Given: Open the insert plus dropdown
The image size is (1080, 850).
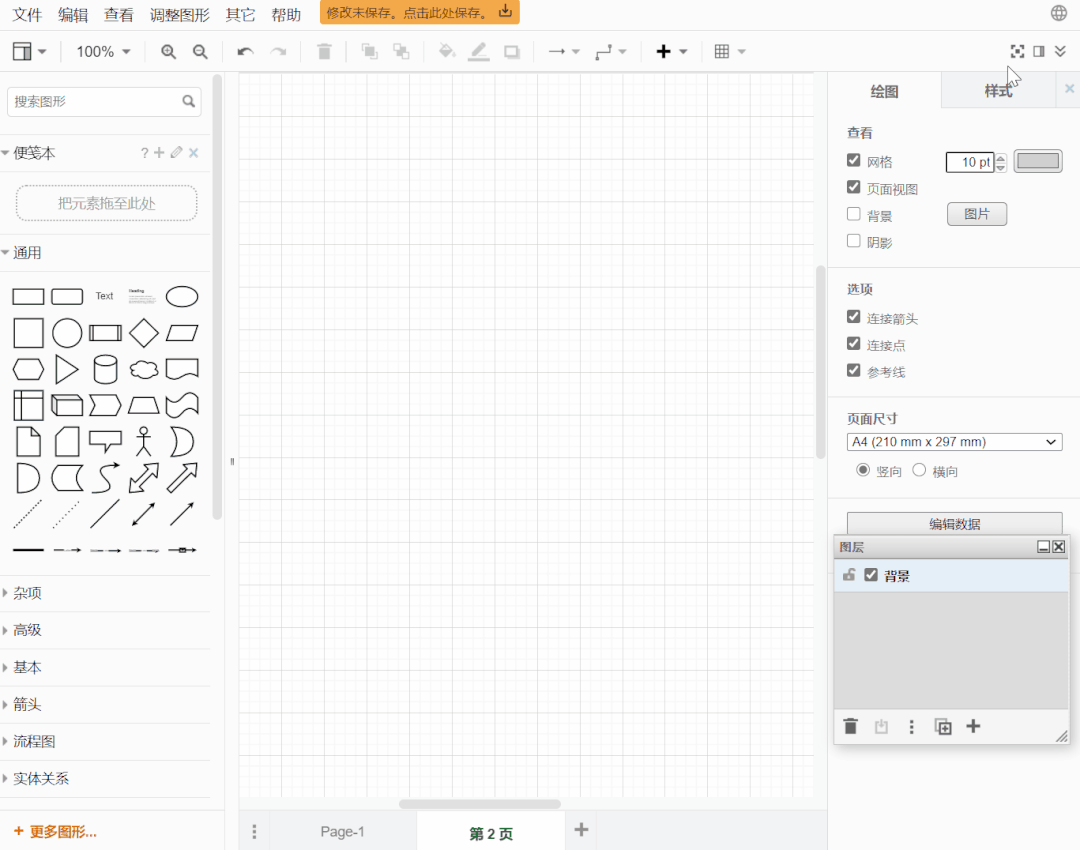Looking at the screenshot, I should click(x=672, y=52).
